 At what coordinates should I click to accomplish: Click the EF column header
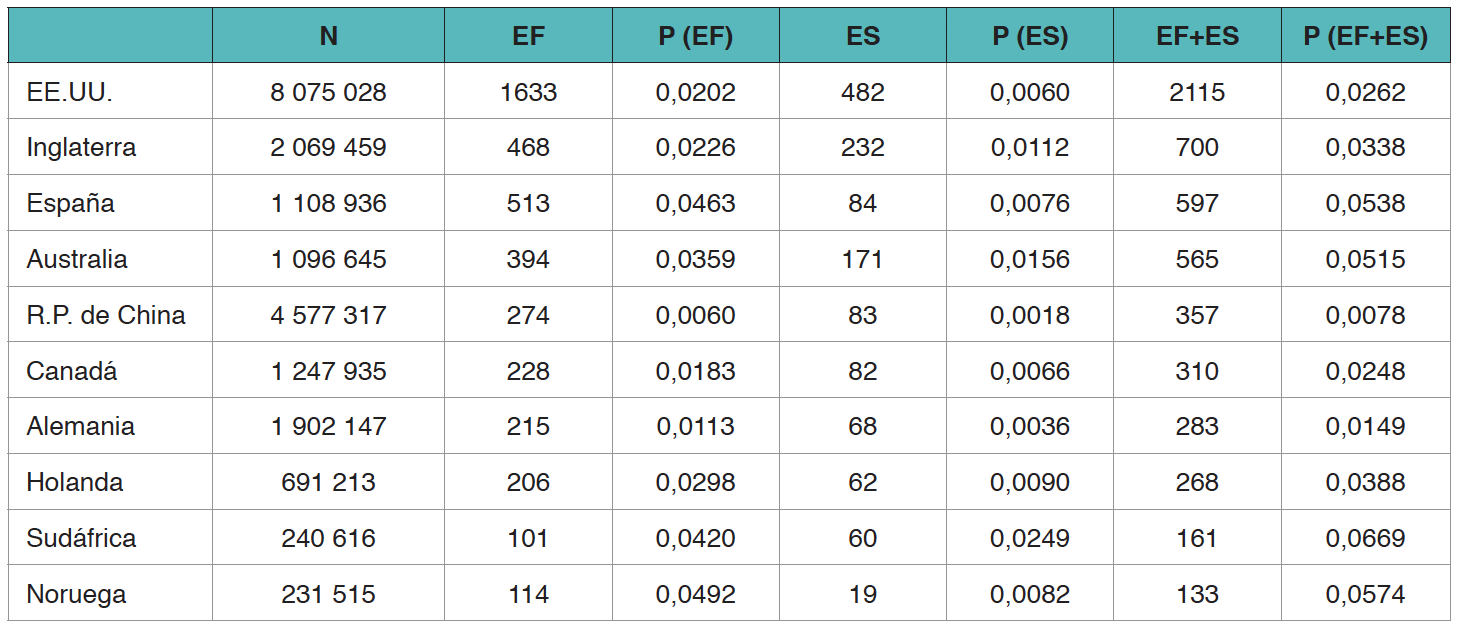(x=528, y=37)
